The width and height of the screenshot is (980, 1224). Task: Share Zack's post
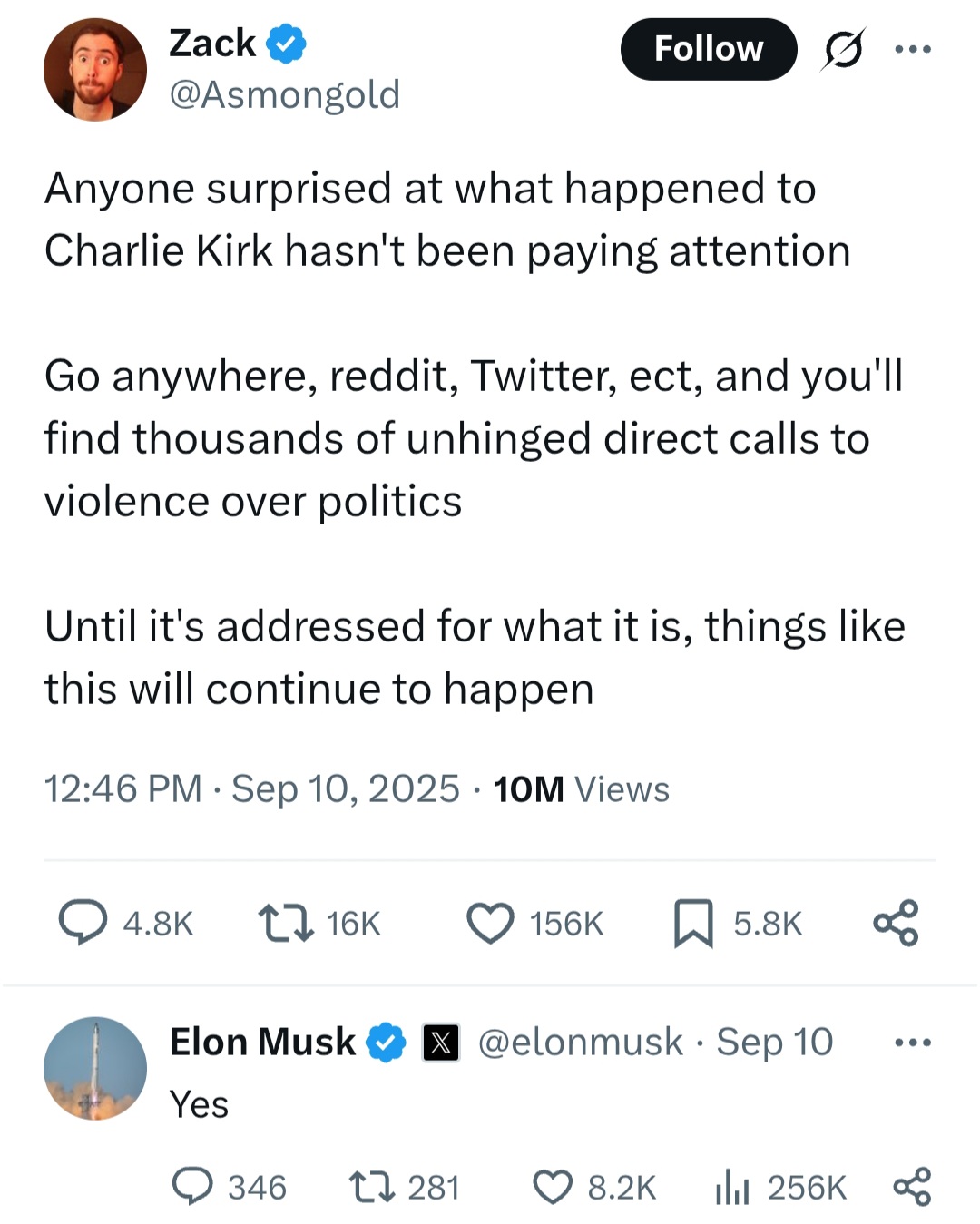[x=896, y=923]
